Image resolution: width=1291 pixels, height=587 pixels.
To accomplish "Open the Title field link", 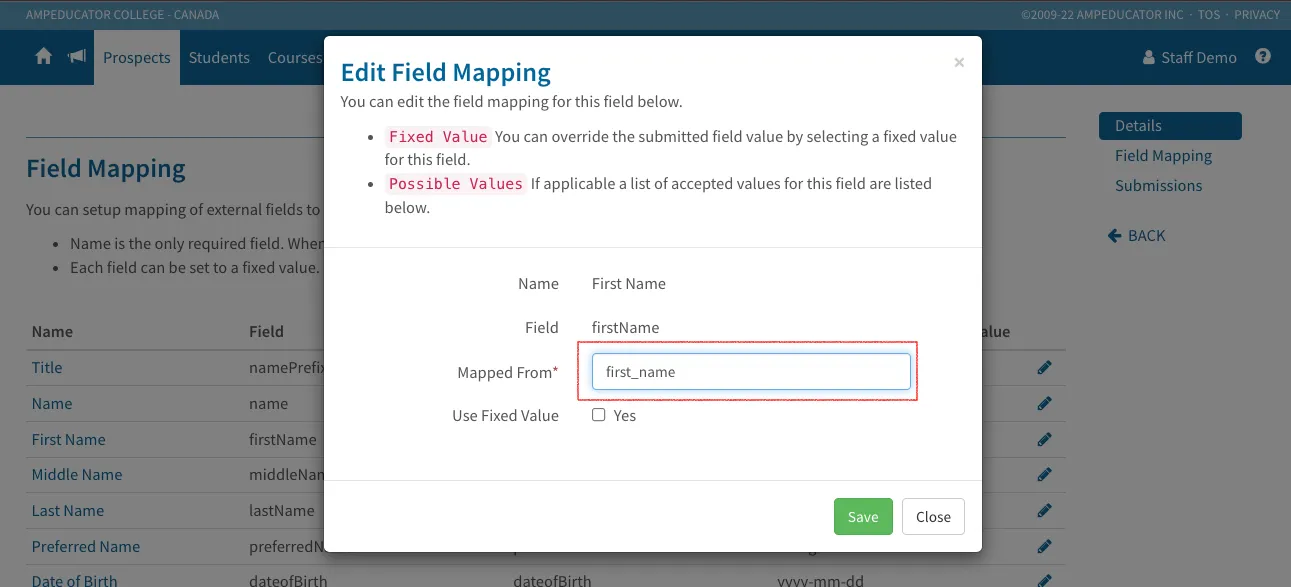I will tap(47, 368).
